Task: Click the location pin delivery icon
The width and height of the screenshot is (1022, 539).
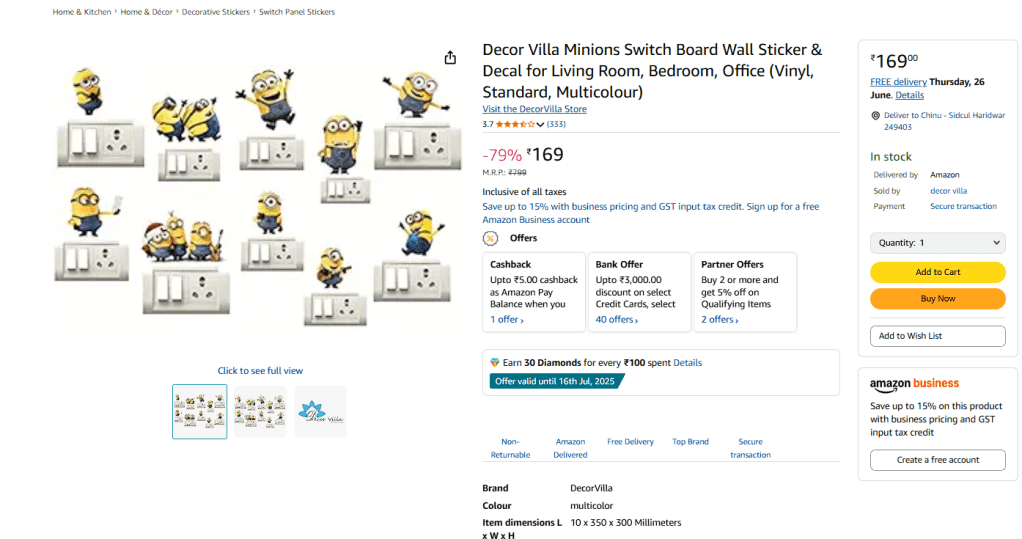Action: coord(876,116)
